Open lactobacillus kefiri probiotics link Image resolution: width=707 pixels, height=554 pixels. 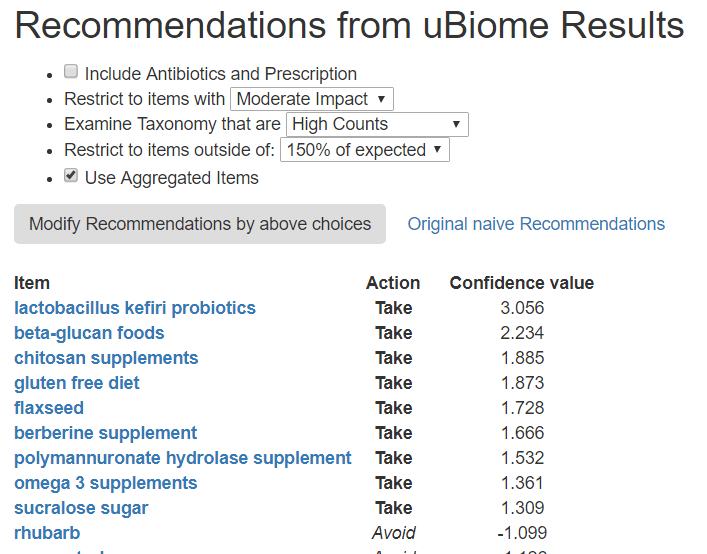click(135, 308)
